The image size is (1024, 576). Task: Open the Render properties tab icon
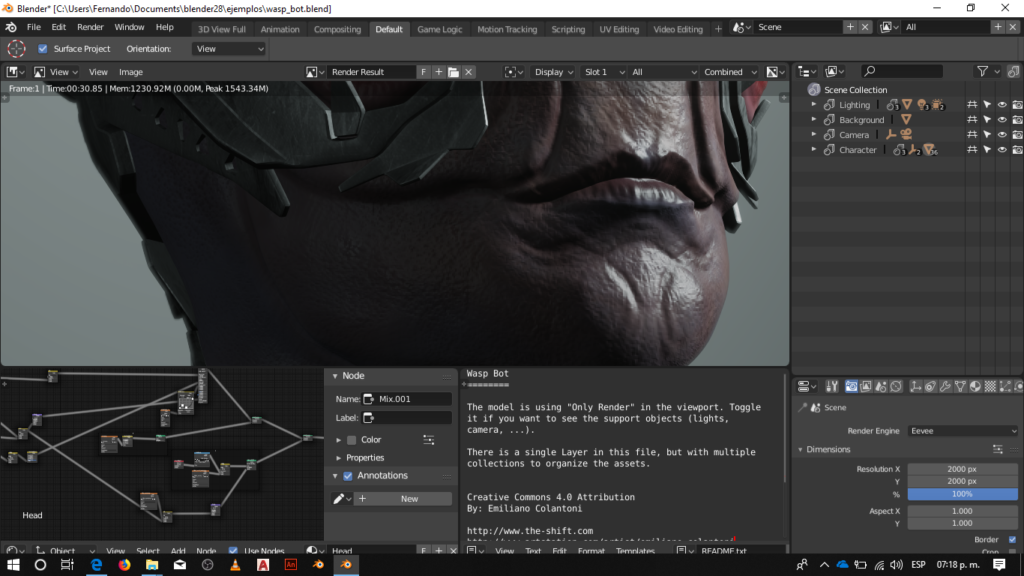click(851, 386)
